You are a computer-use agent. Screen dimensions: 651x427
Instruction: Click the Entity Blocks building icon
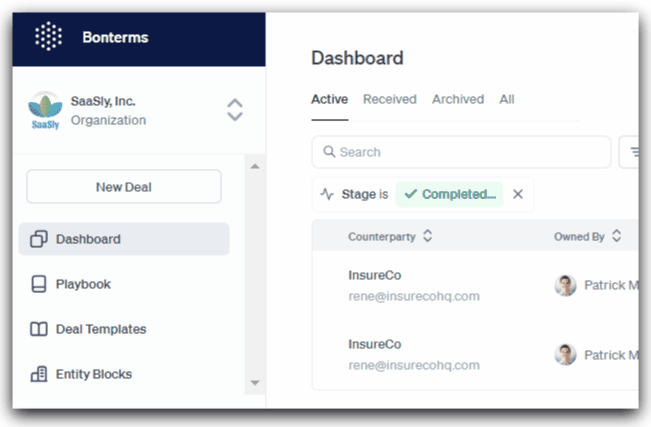pyautogui.click(x=39, y=374)
